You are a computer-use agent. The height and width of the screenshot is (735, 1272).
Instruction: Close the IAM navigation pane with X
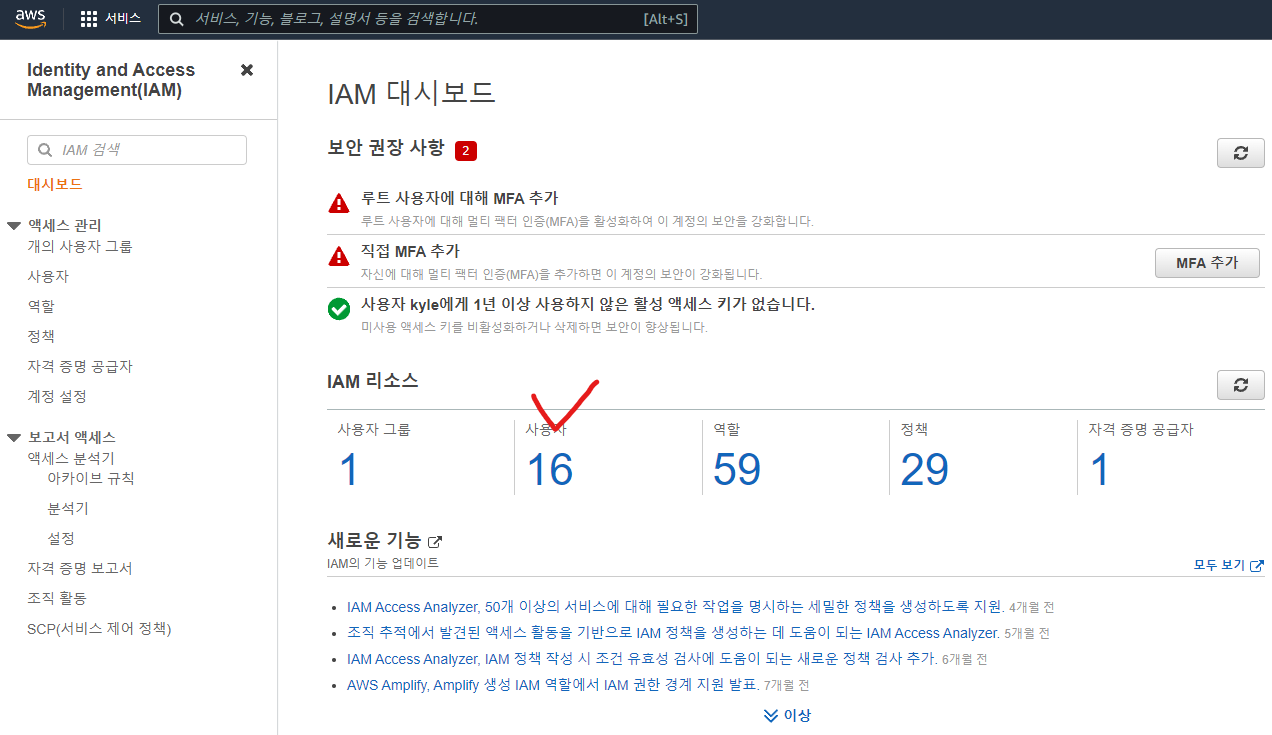247,70
